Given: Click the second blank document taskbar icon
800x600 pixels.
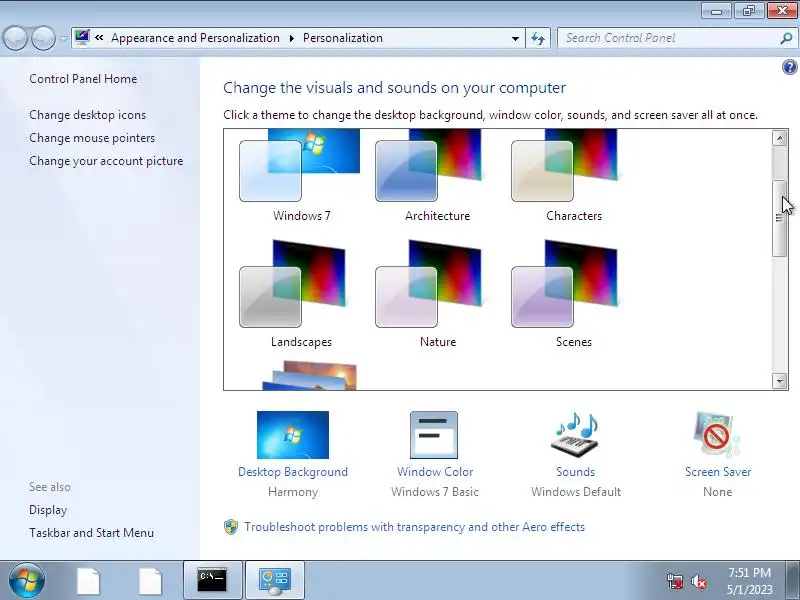Looking at the screenshot, I should [x=151, y=581].
